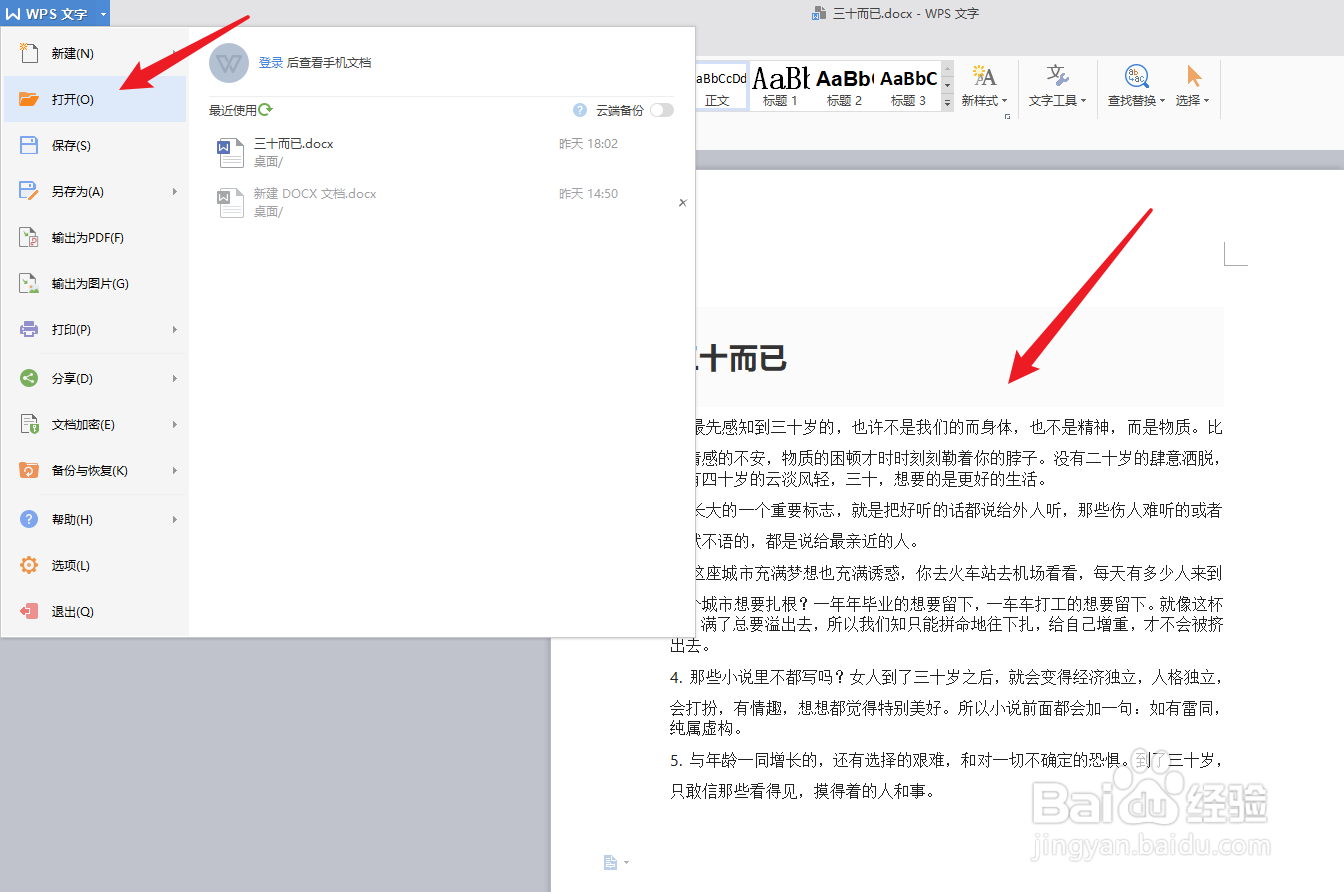Refresh recent files with green refresh icon
This screenshot has height=892, width=1344.
264,109
